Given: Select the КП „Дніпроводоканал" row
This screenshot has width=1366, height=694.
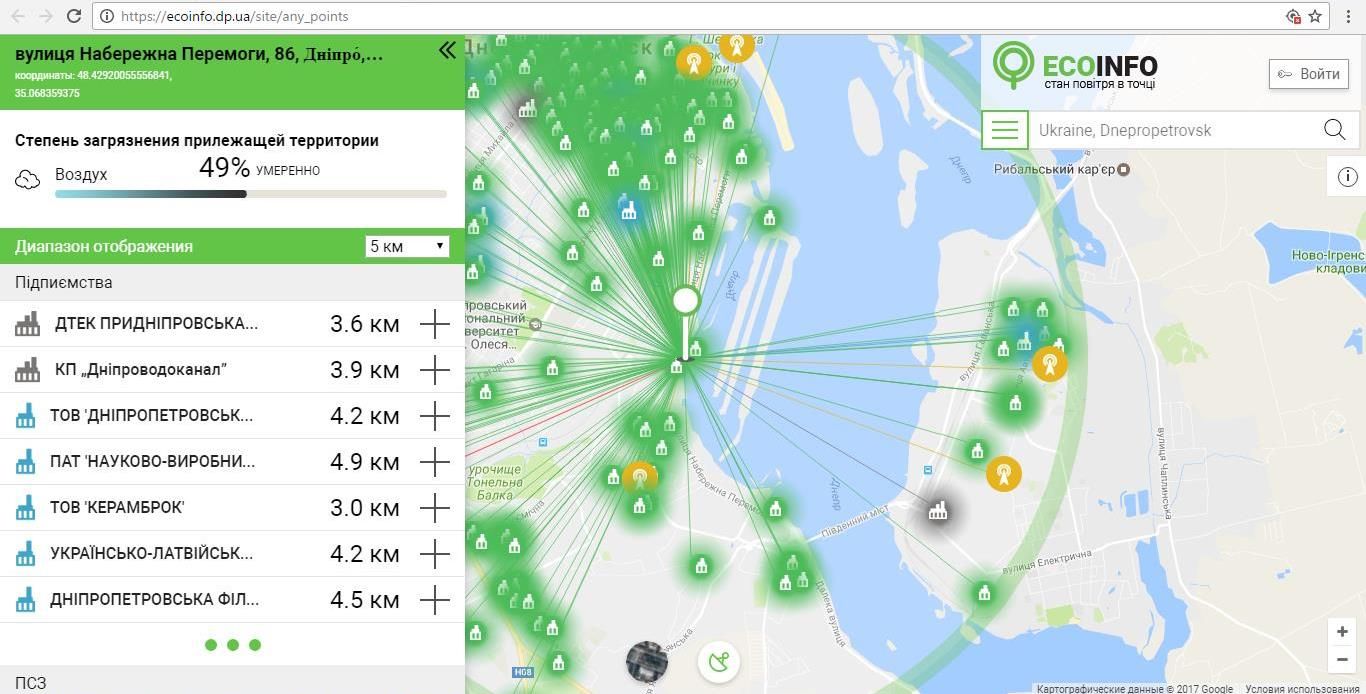Looking at the screenshot, I should (232, 370).
